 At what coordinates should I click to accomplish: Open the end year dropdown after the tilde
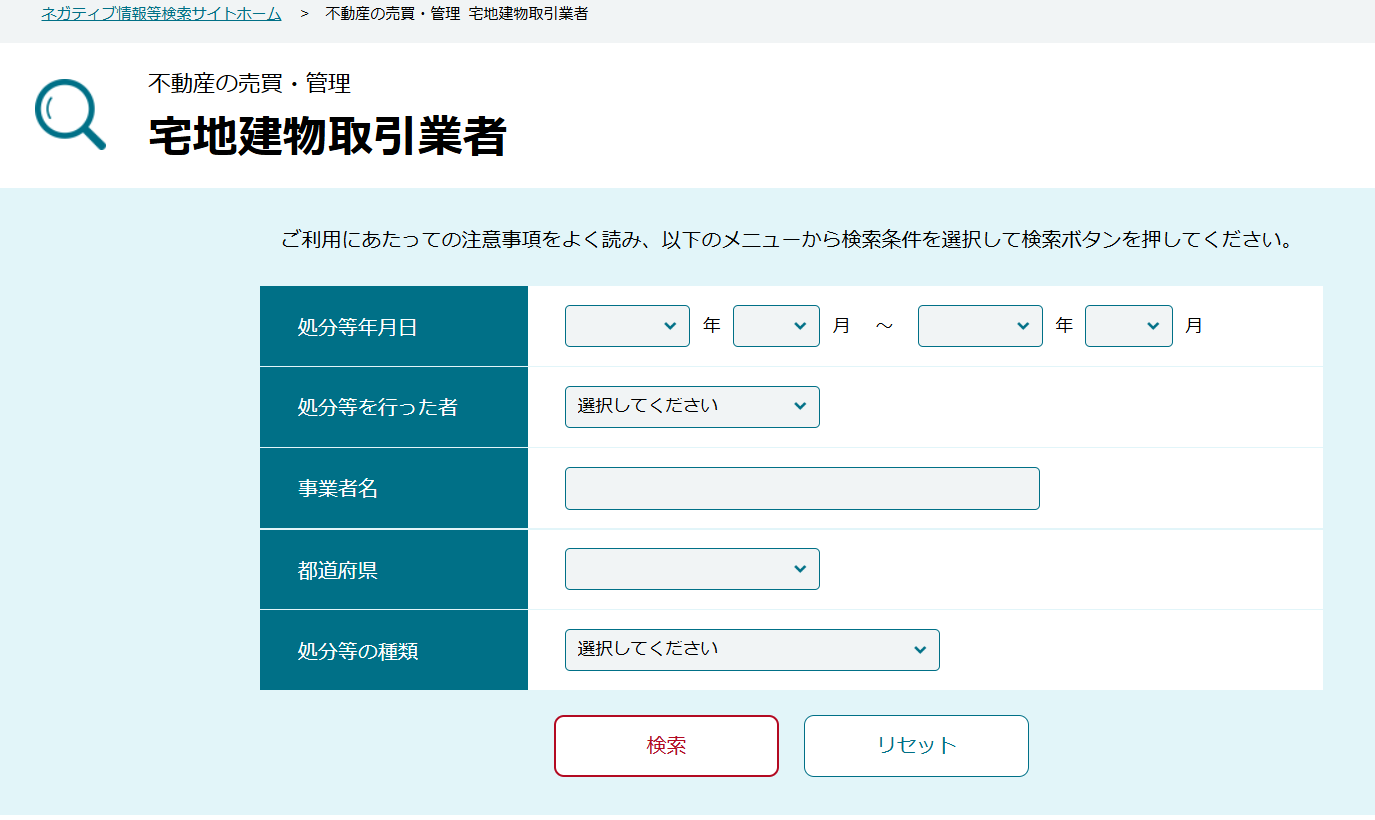(x=980, y=326)
